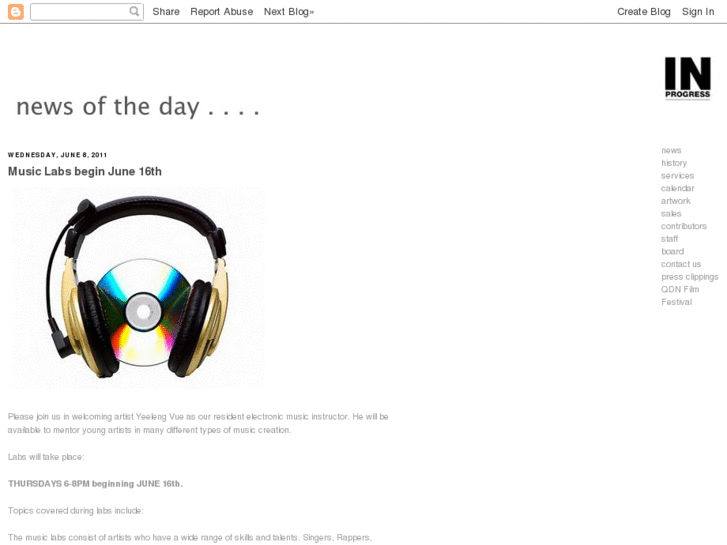Viewport: 727px width, 545px height.
Task: Open the contributors sidebar link
Action: [683, 226]
